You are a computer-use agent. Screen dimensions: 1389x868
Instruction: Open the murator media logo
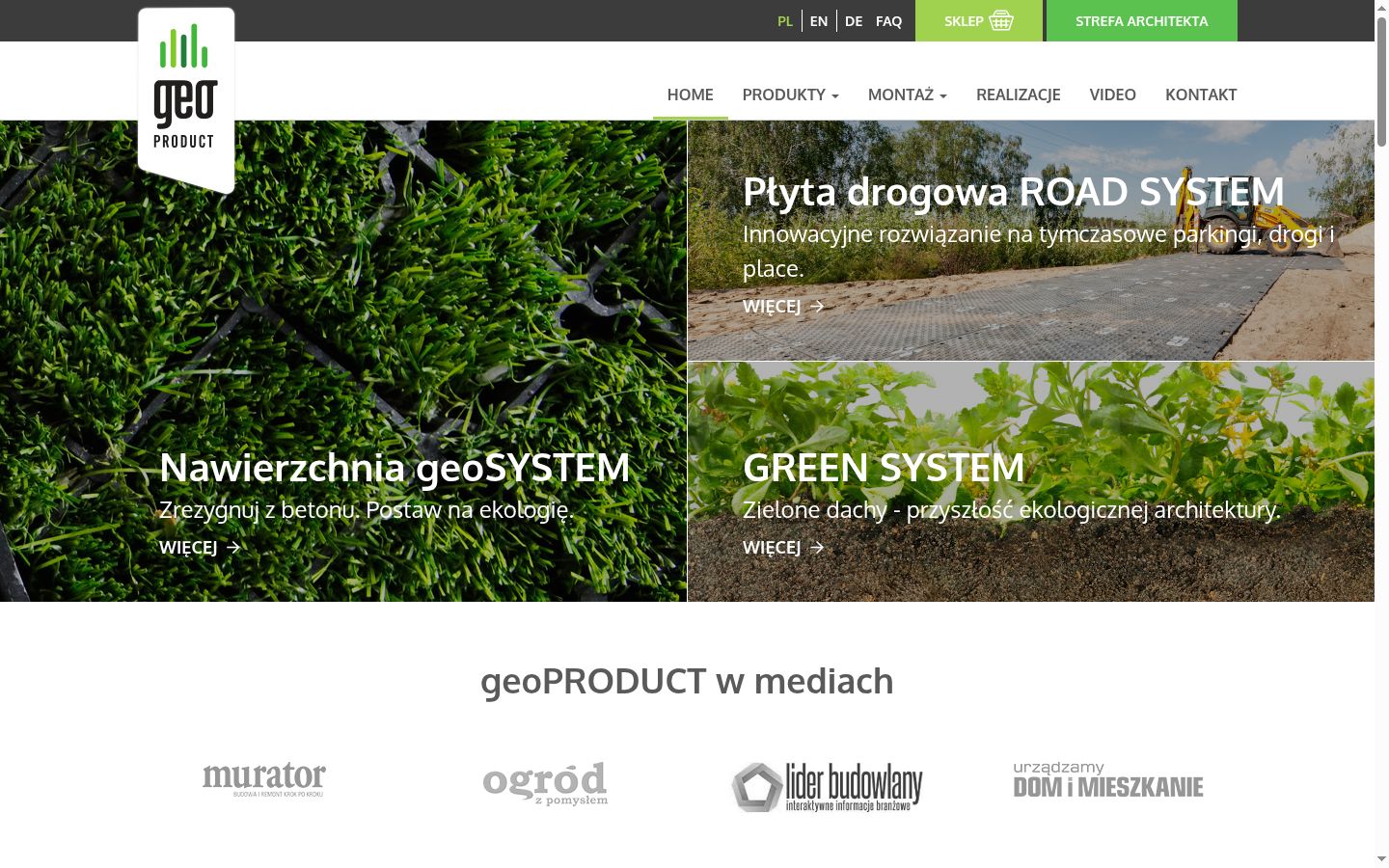point(264,779)
